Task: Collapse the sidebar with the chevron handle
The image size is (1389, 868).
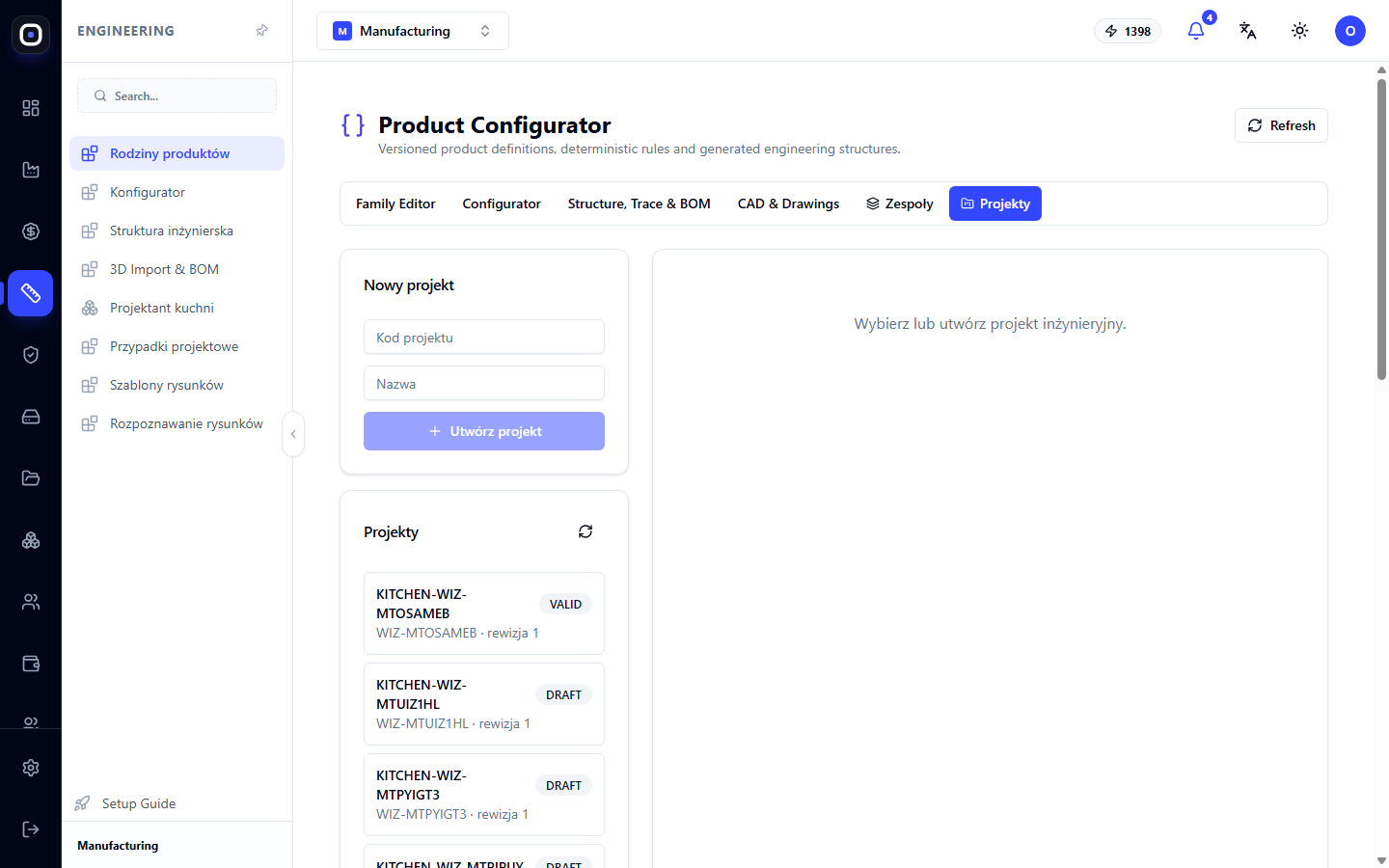Action: pos(293,434)
